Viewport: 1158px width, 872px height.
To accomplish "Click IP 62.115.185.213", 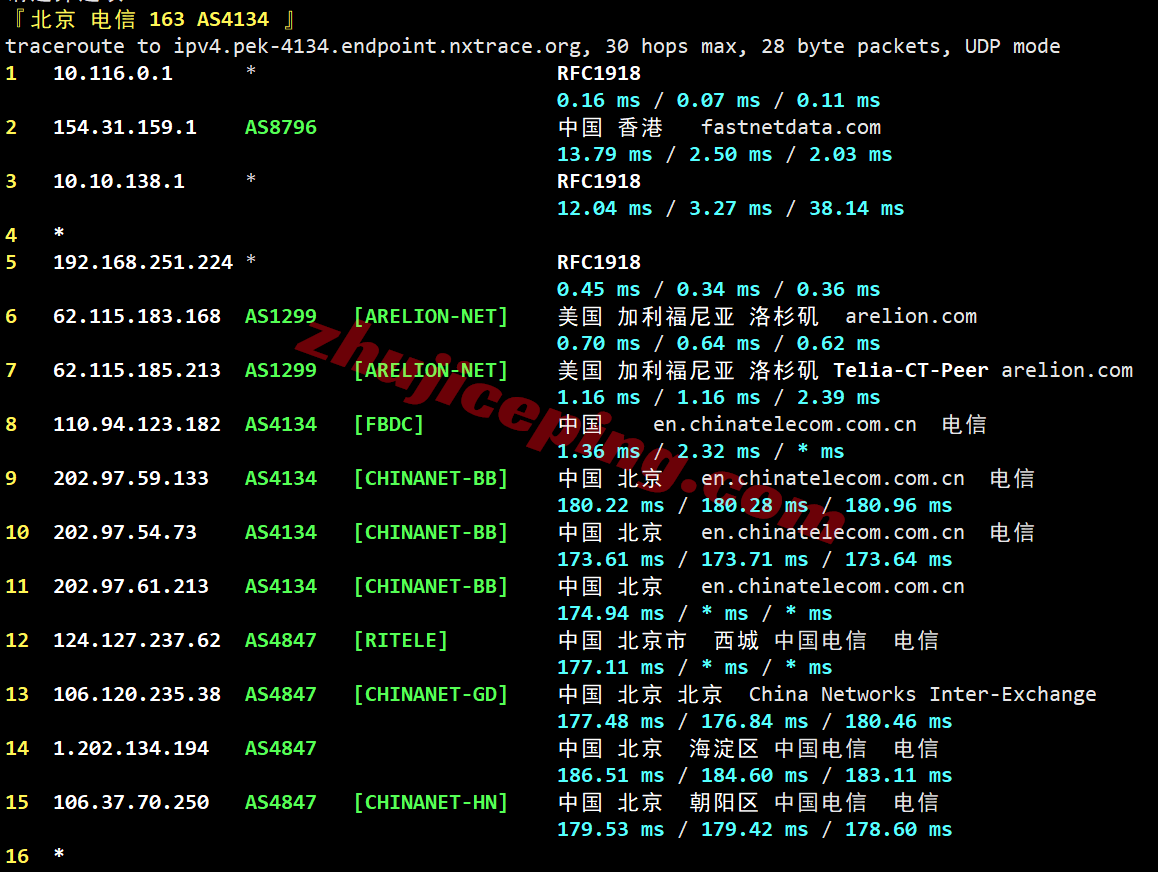I will [x=137, y=371].
